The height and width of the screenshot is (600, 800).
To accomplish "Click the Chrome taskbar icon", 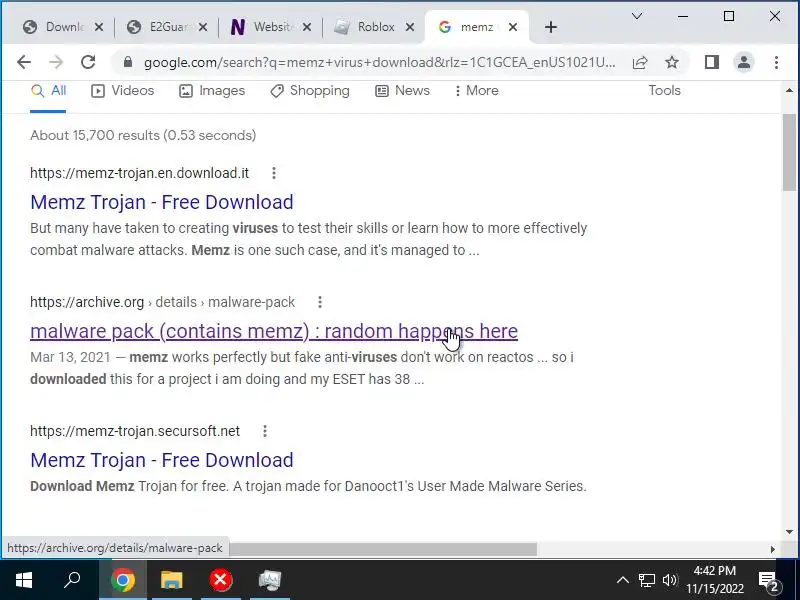I will point(123,580).
